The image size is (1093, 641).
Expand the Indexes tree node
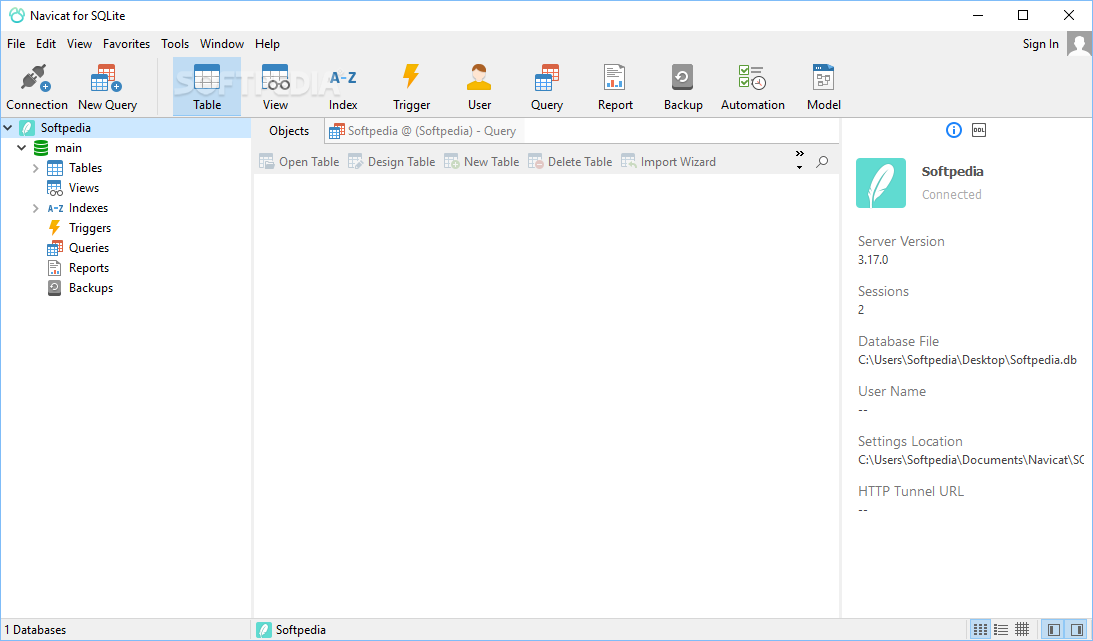point(36,208)
